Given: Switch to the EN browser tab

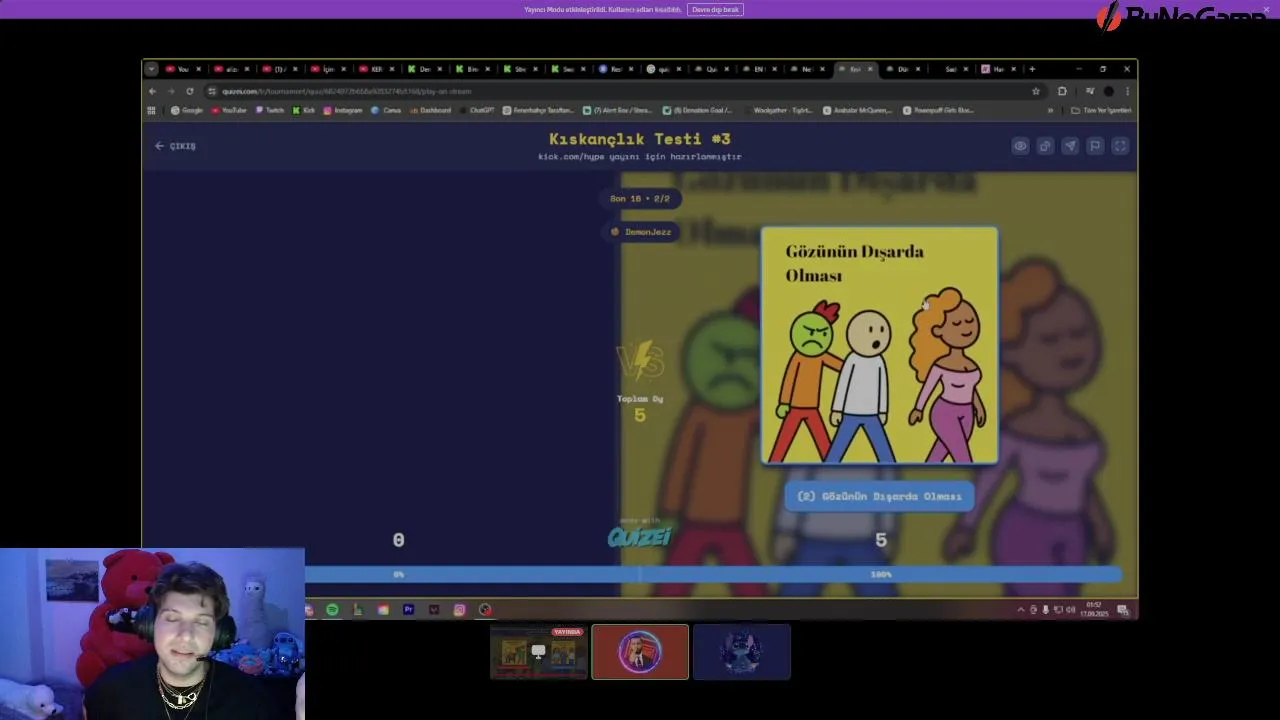Looking at the screenshot, I should [x=758, y=69].
